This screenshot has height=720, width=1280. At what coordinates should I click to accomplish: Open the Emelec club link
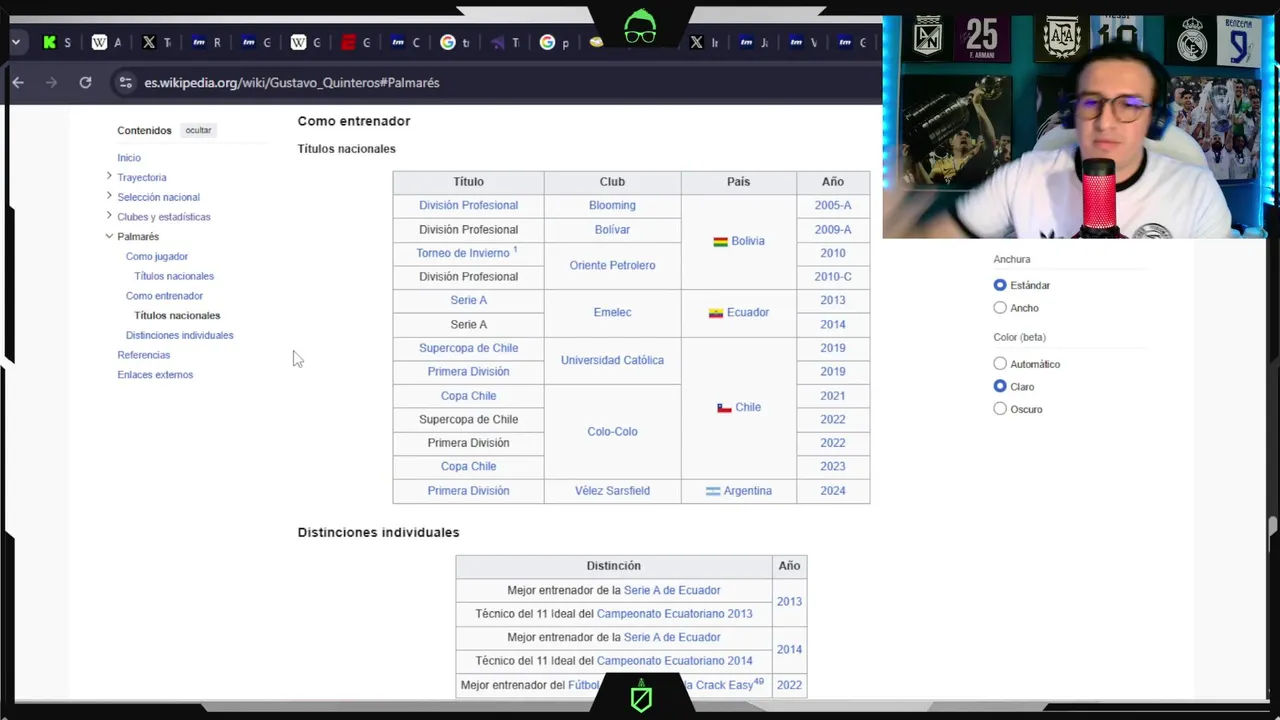click(x=612, y=312)
